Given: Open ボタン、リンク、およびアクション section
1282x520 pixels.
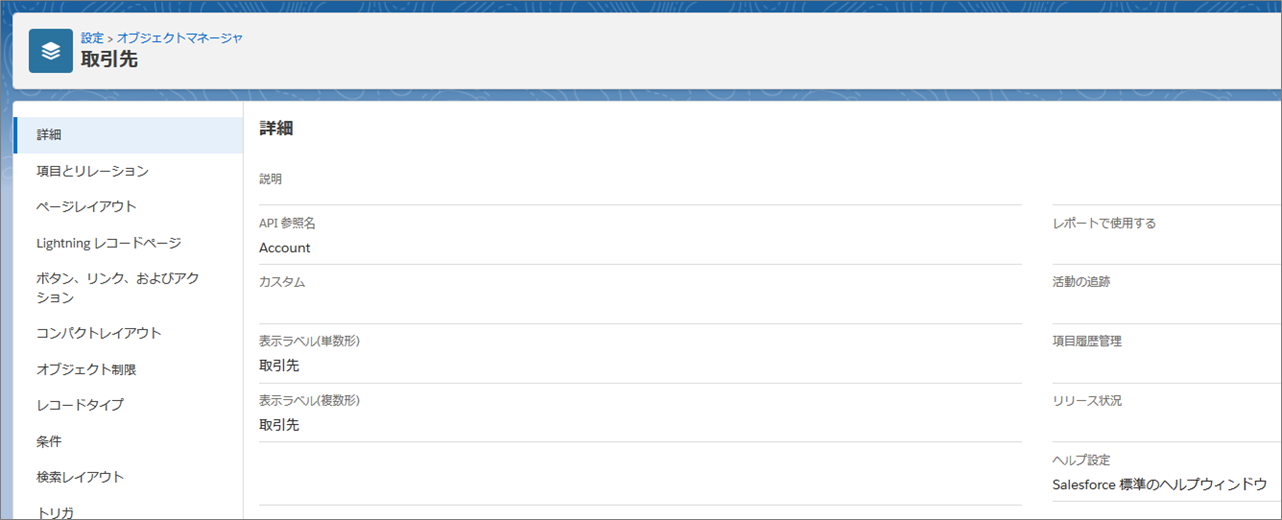Looking at the screenshot, I should [x=118, y=287].
